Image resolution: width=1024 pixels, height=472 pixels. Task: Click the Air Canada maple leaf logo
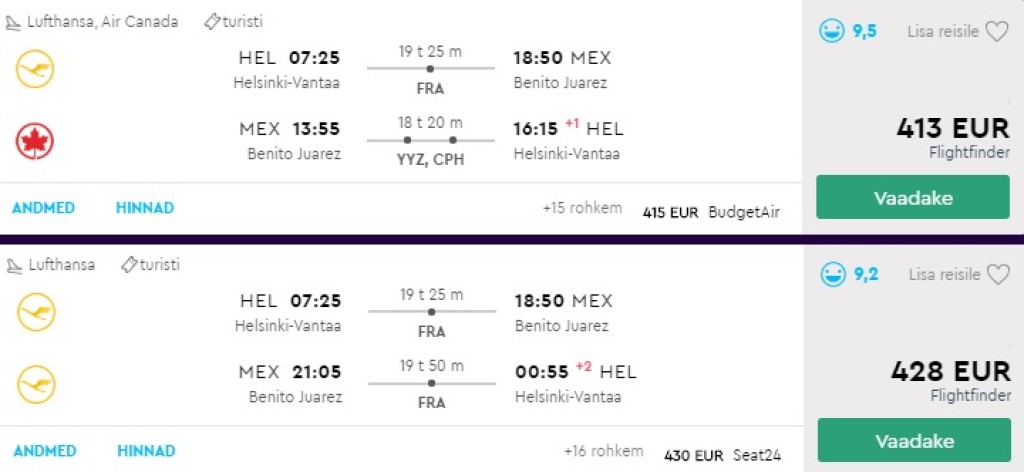35,141
